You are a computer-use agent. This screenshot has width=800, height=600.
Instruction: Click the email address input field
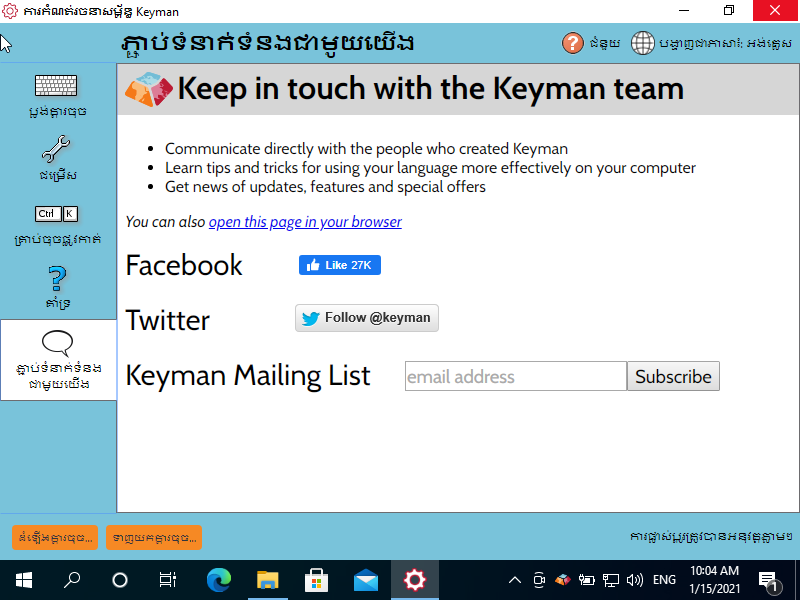click(x=515, y=376)
